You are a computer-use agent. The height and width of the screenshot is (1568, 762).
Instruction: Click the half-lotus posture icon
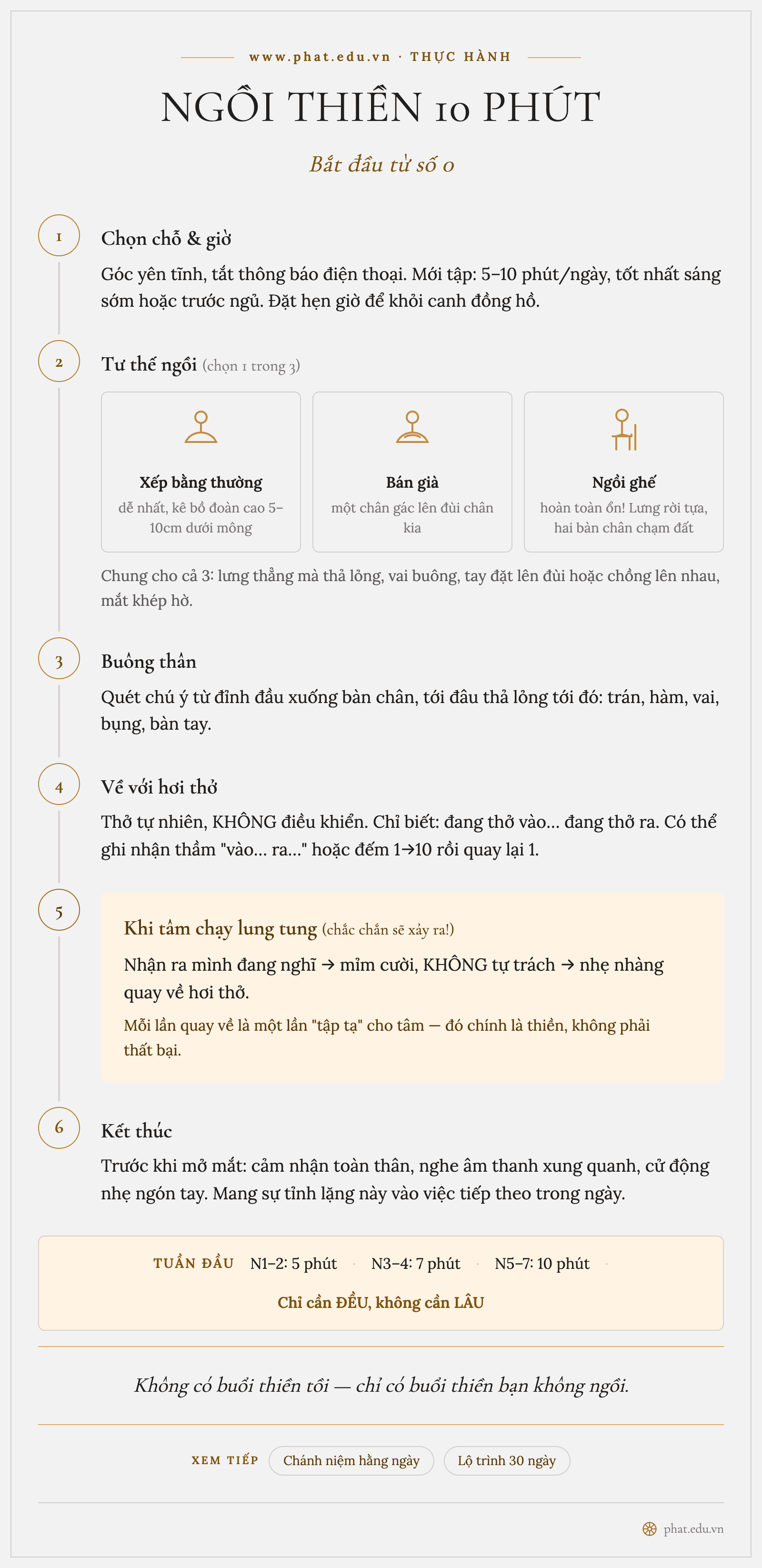pos(412,427)
